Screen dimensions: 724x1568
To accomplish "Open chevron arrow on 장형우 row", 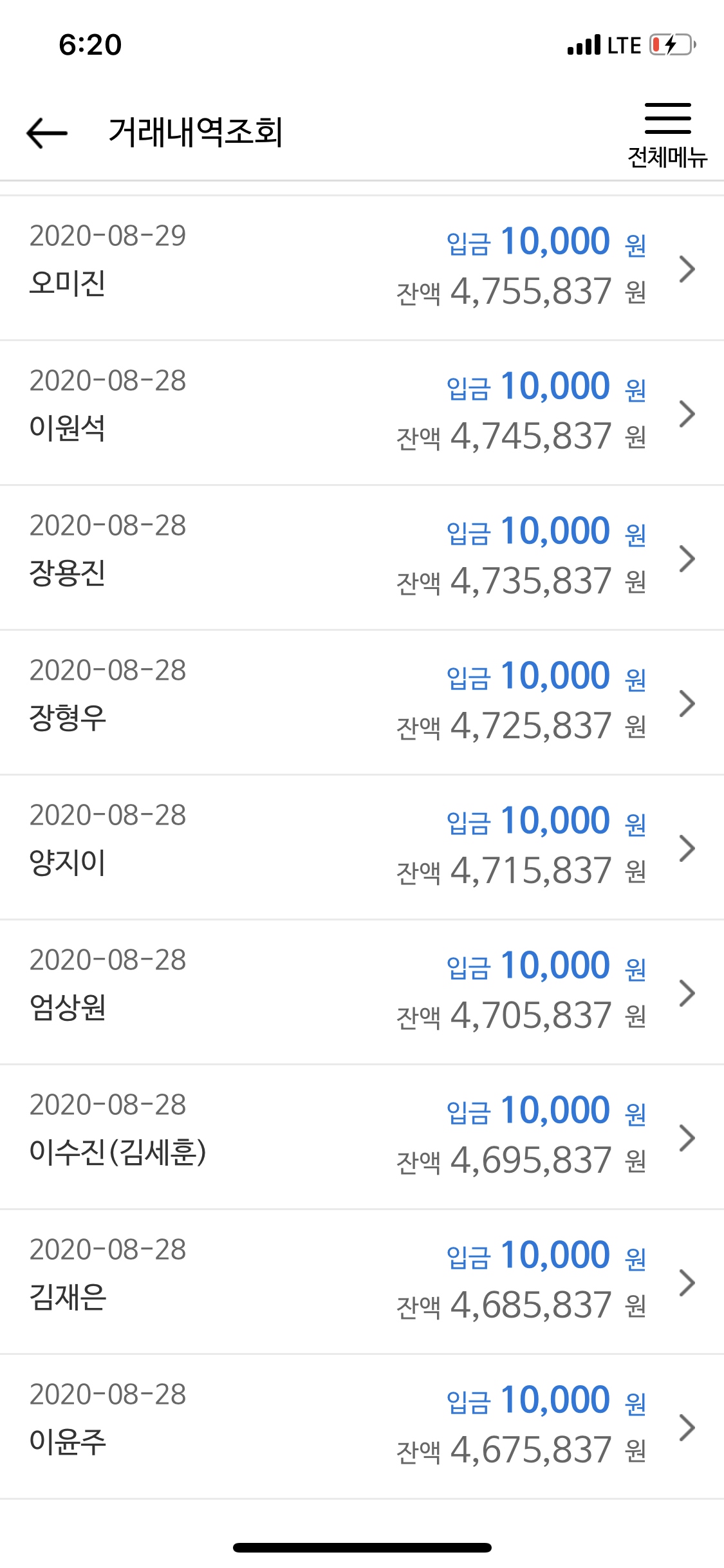I will [x=687, y=703].
